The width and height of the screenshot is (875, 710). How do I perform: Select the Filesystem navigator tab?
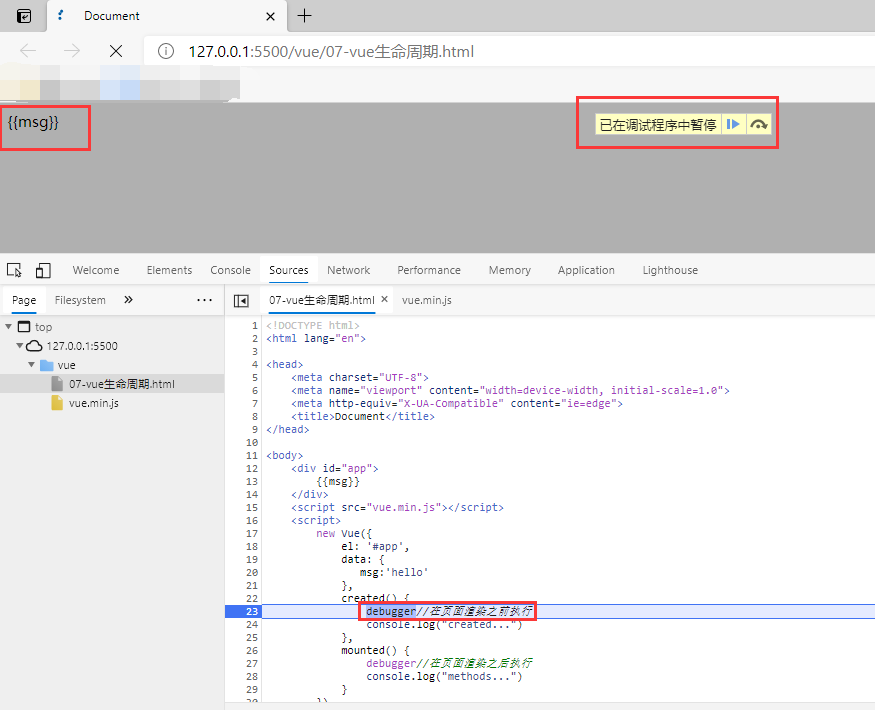(80, 300)
